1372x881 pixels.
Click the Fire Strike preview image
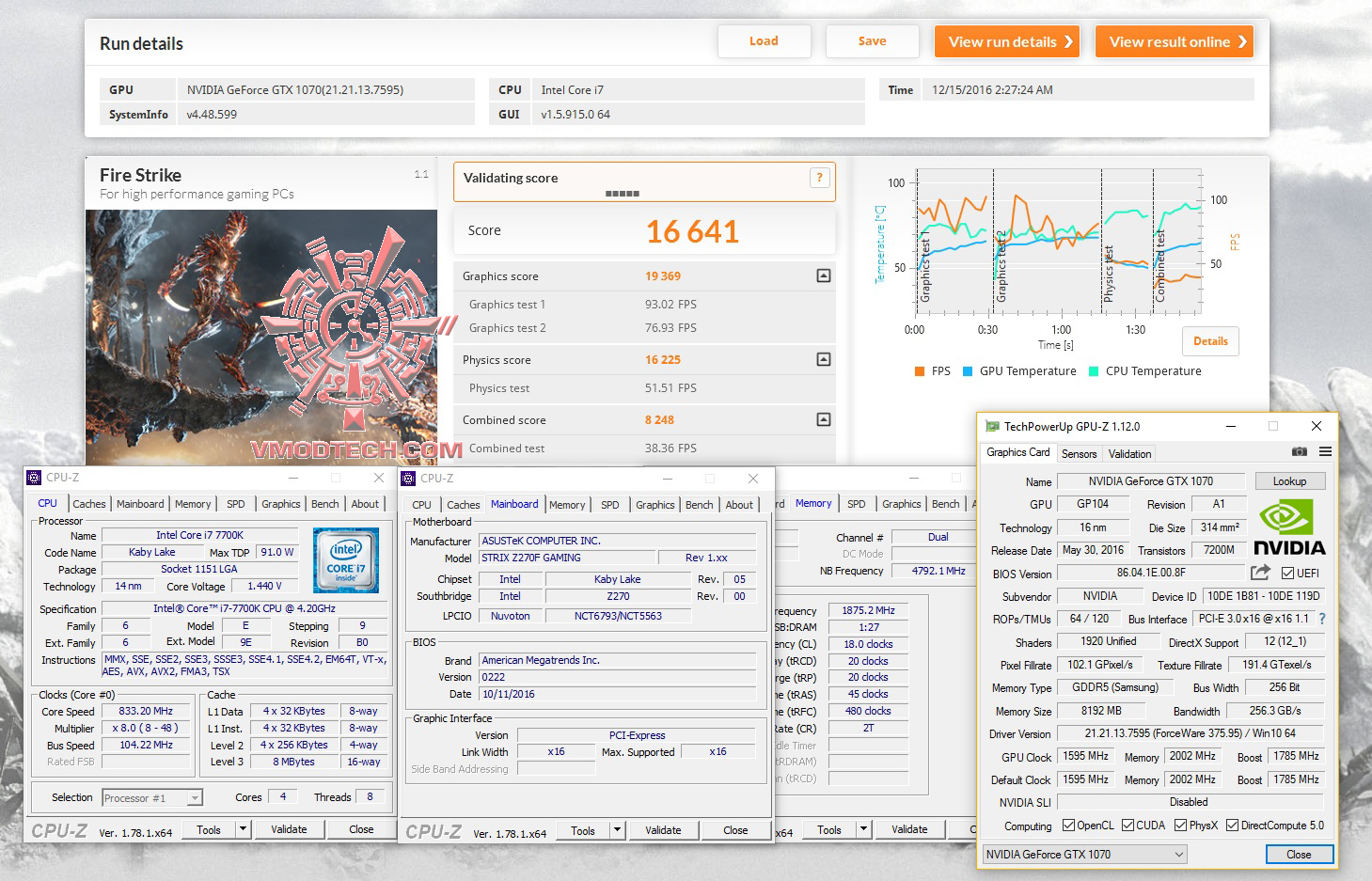pos(261,337)
